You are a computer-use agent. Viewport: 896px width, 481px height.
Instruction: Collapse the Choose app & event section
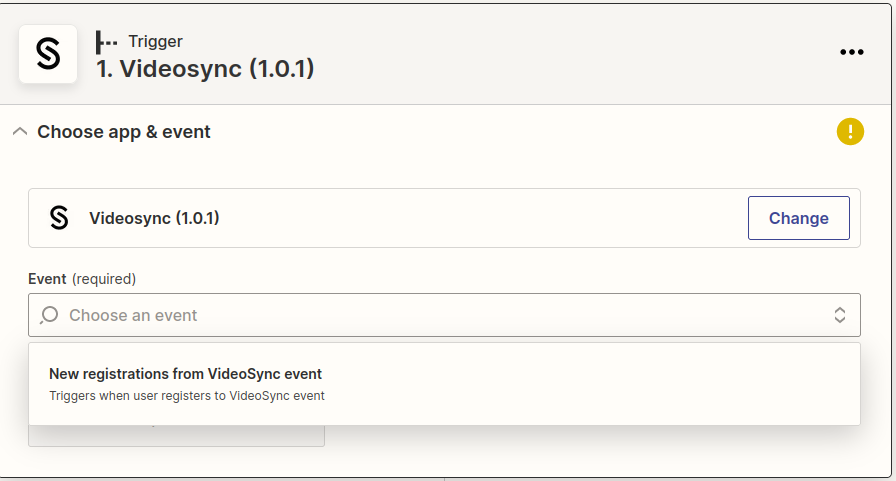click(19, 132)
